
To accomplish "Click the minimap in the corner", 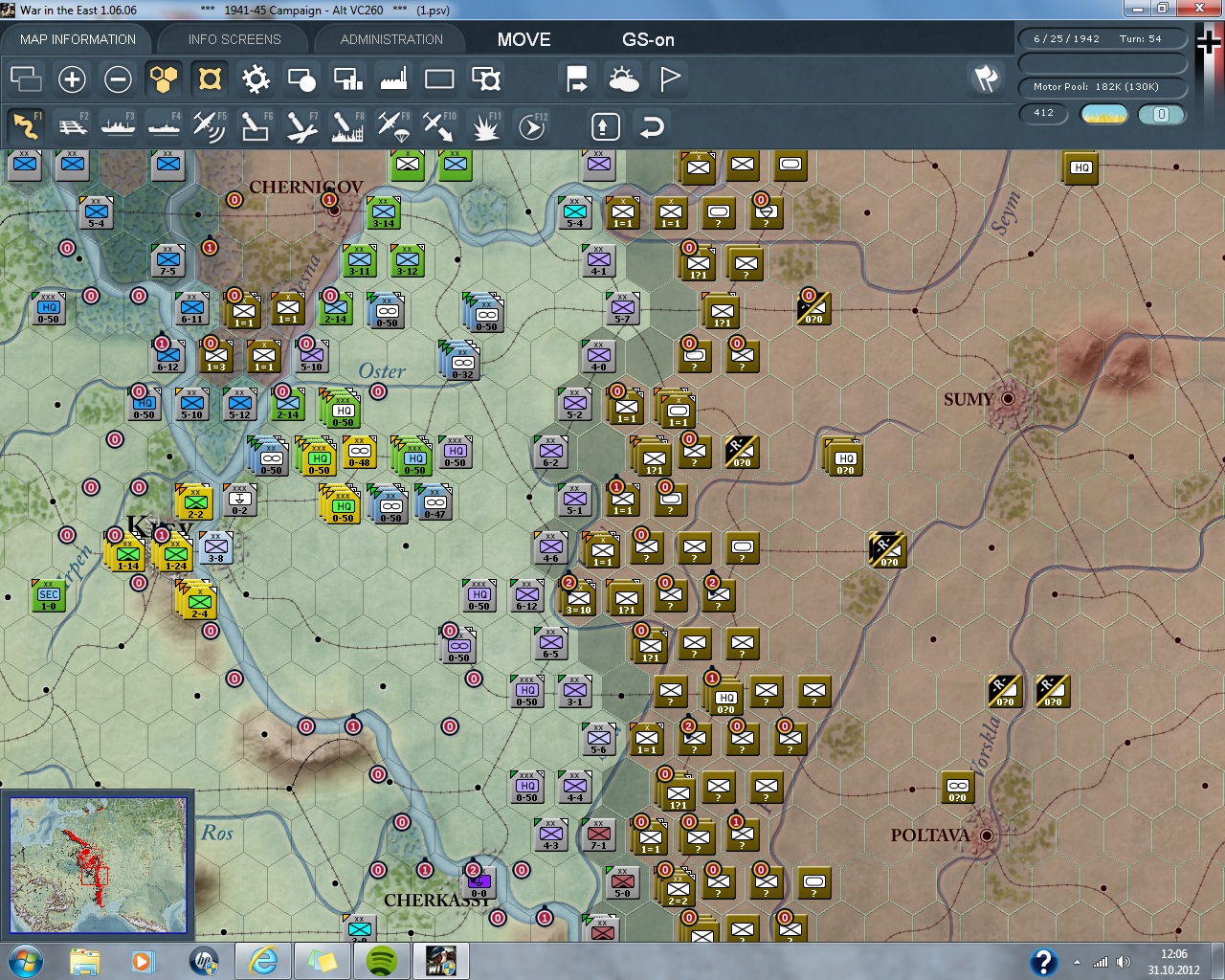I will (x=98, y=864).
